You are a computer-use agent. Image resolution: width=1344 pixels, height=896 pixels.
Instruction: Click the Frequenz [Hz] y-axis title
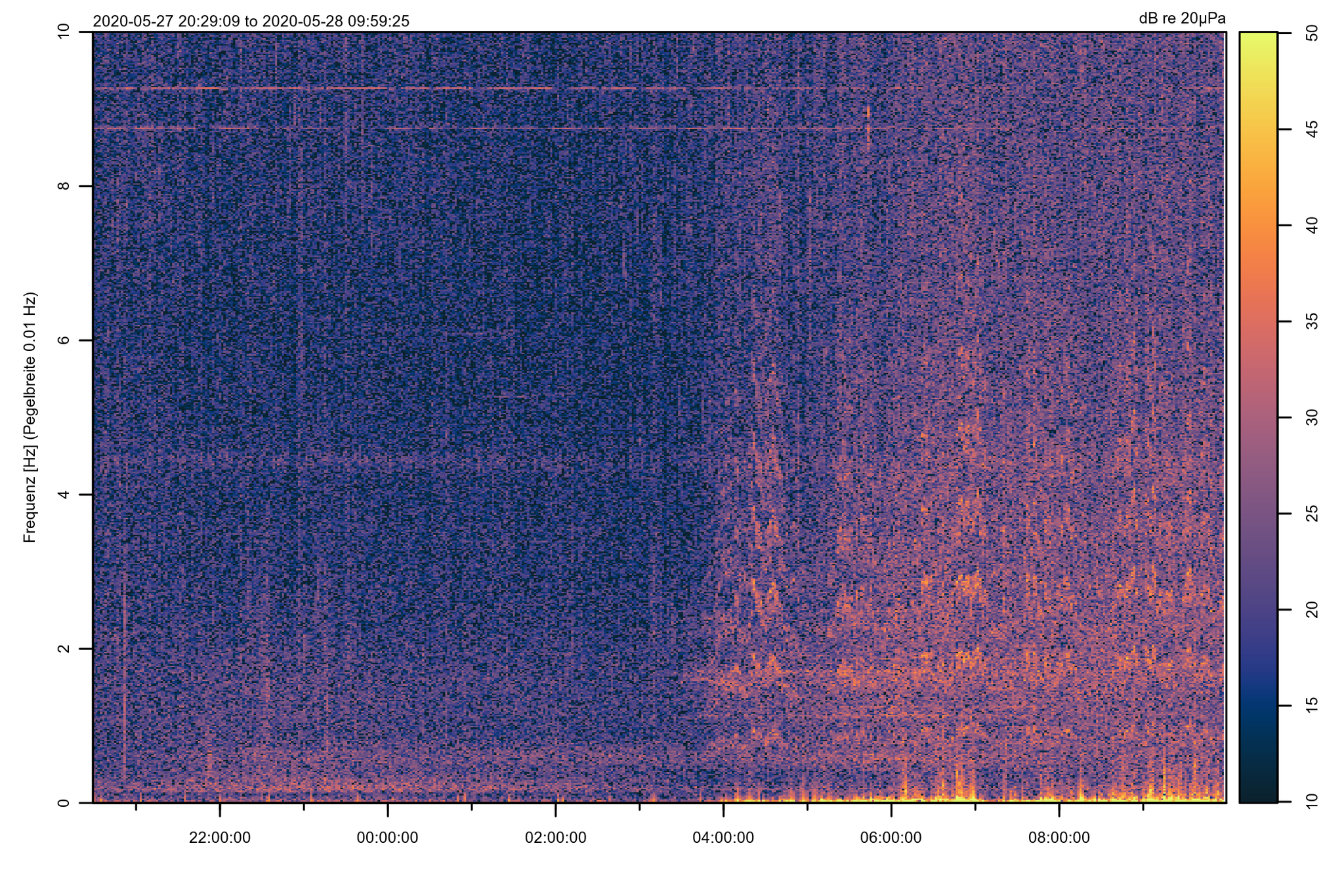coord(30,417)
